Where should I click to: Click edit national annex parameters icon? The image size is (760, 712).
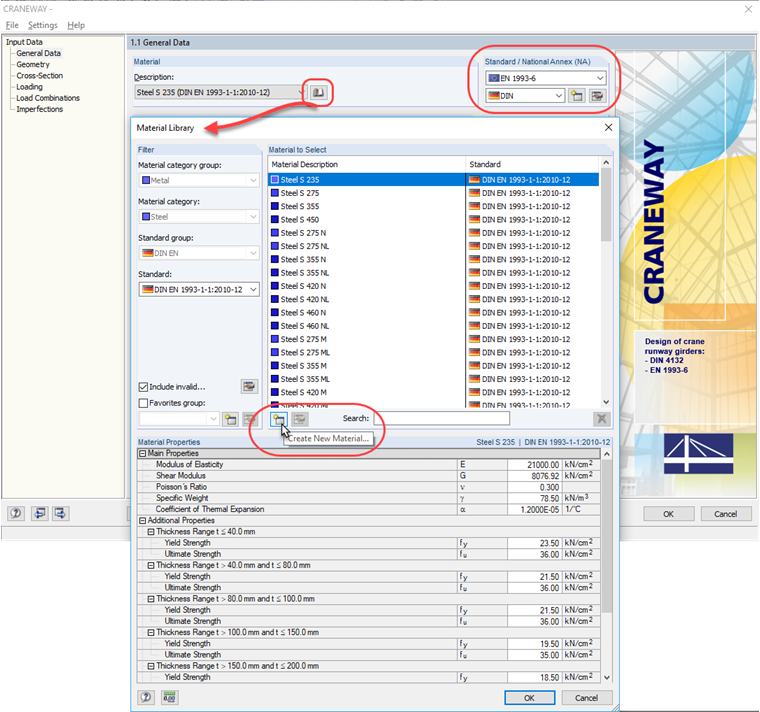click(x=597, y=95)
